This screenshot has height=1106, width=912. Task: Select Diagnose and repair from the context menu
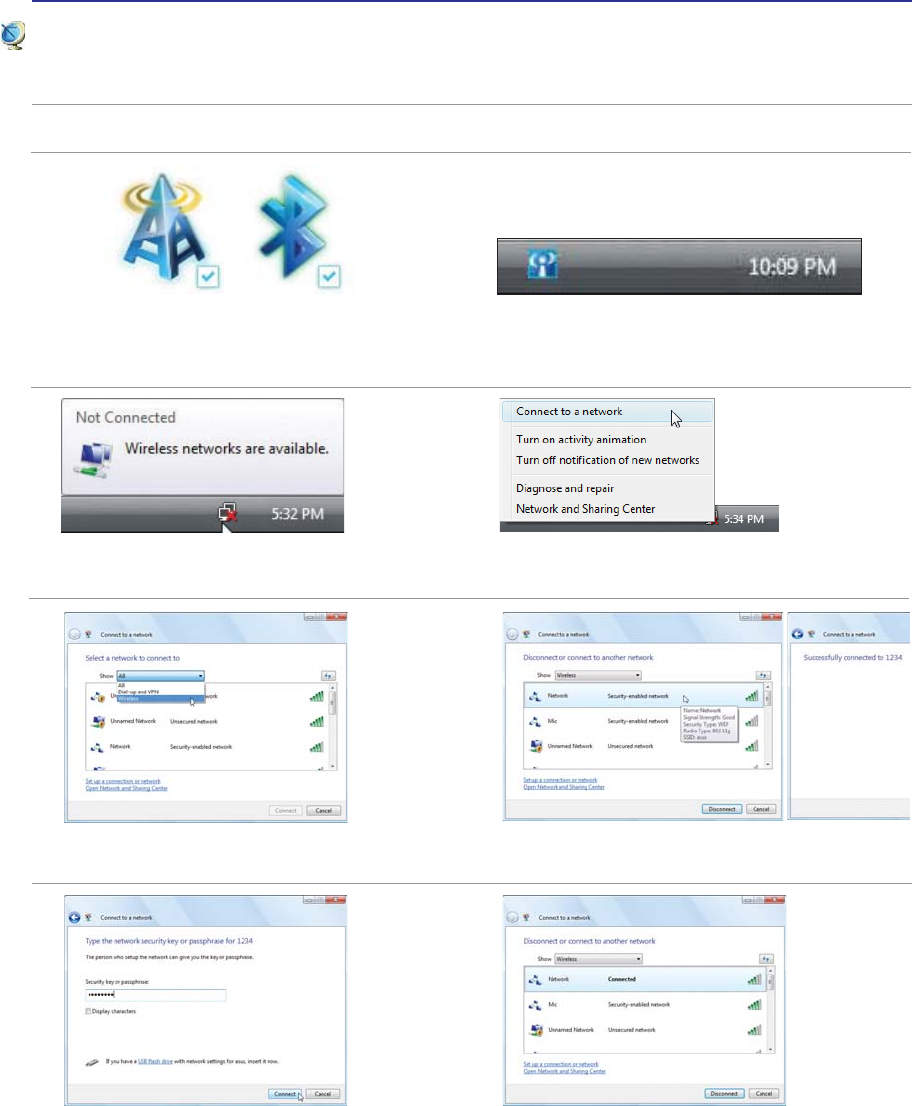click(x=565, y=488)
